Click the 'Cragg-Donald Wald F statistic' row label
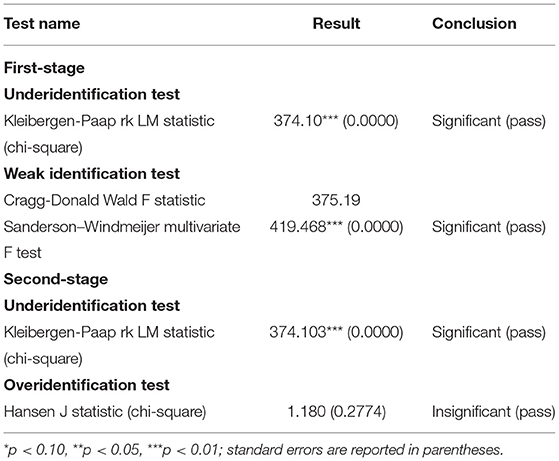Screen dimensions: 559x461 click(x=104, y=200)
